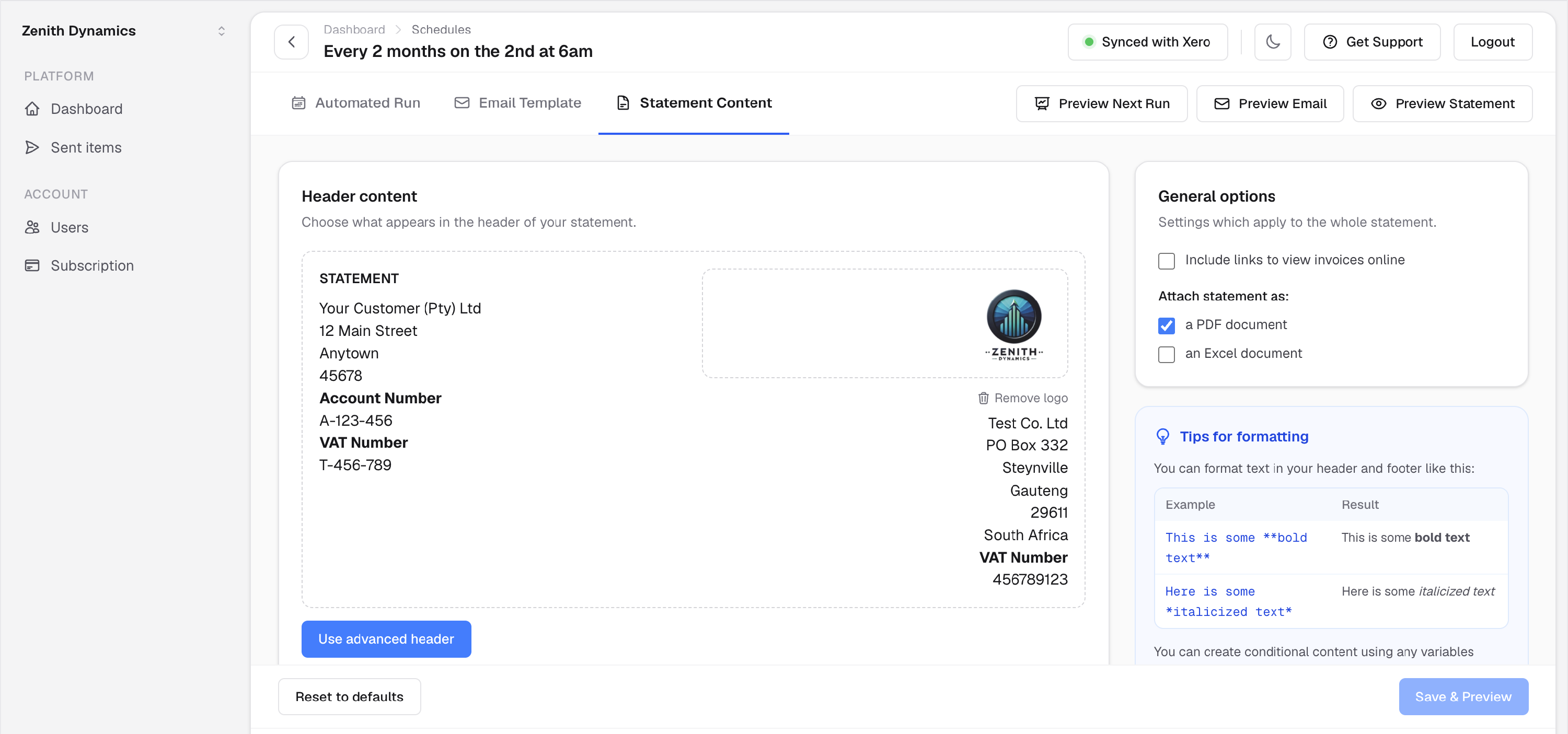The image size is (1568, 734).
Task: Uncheck the PDF document attachment option
Action: [1166, 325]
